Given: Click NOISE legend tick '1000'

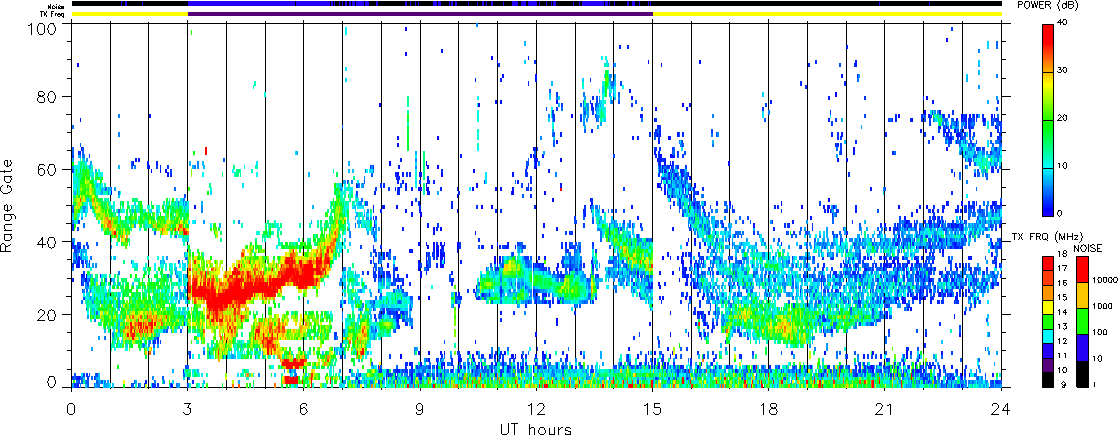Looking at the screenshot, I should (x=1102, y=307).
